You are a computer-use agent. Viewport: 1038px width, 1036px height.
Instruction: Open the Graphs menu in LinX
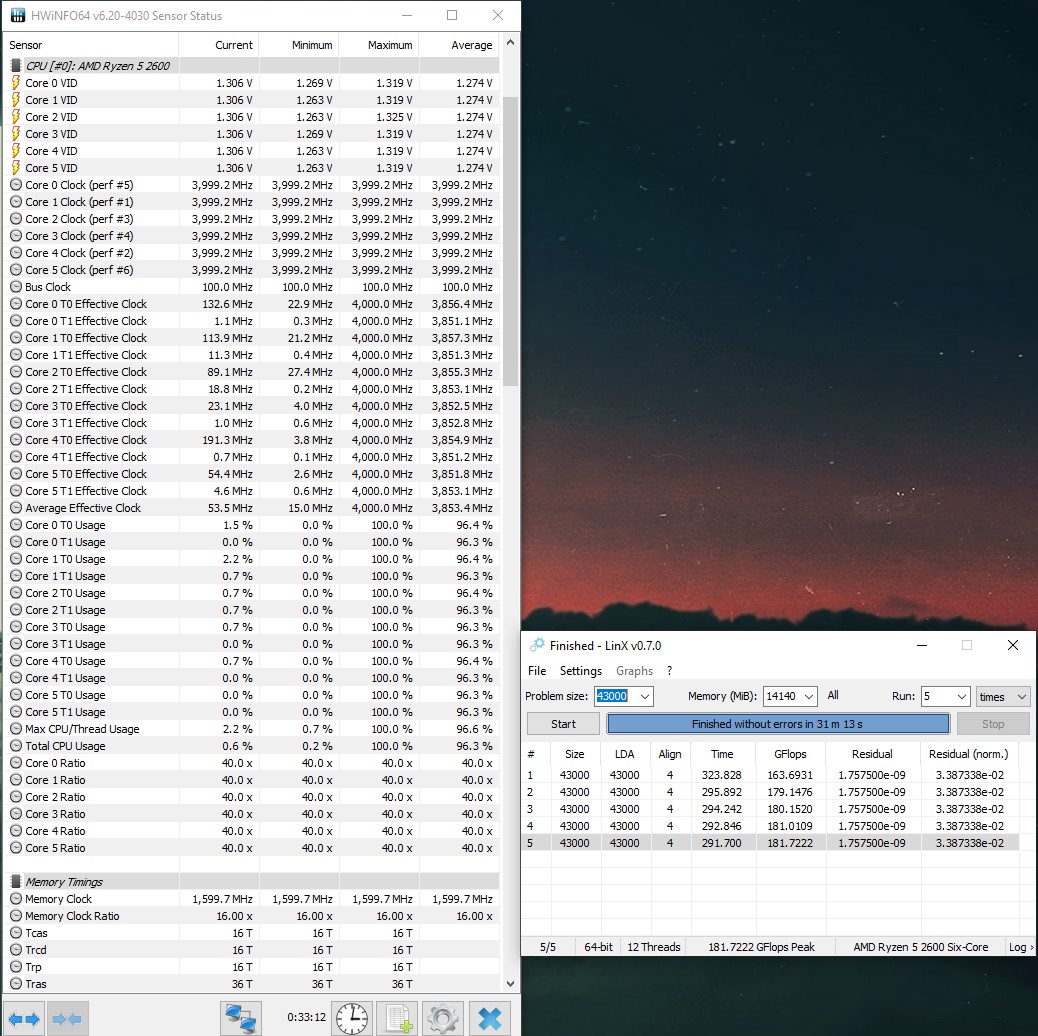634,671
